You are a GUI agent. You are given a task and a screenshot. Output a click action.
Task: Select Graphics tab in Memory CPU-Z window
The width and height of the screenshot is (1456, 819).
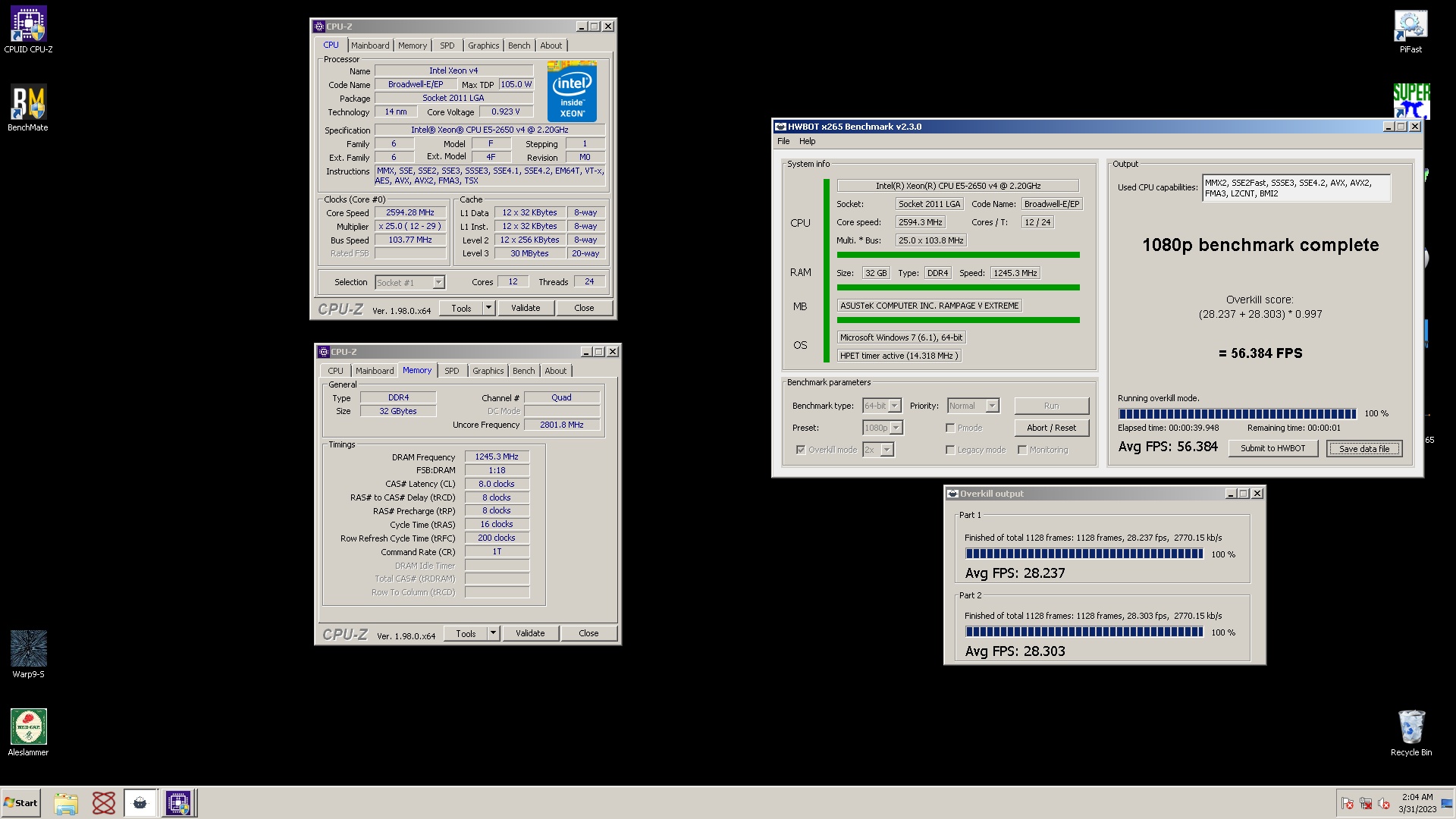click(488, 371)
